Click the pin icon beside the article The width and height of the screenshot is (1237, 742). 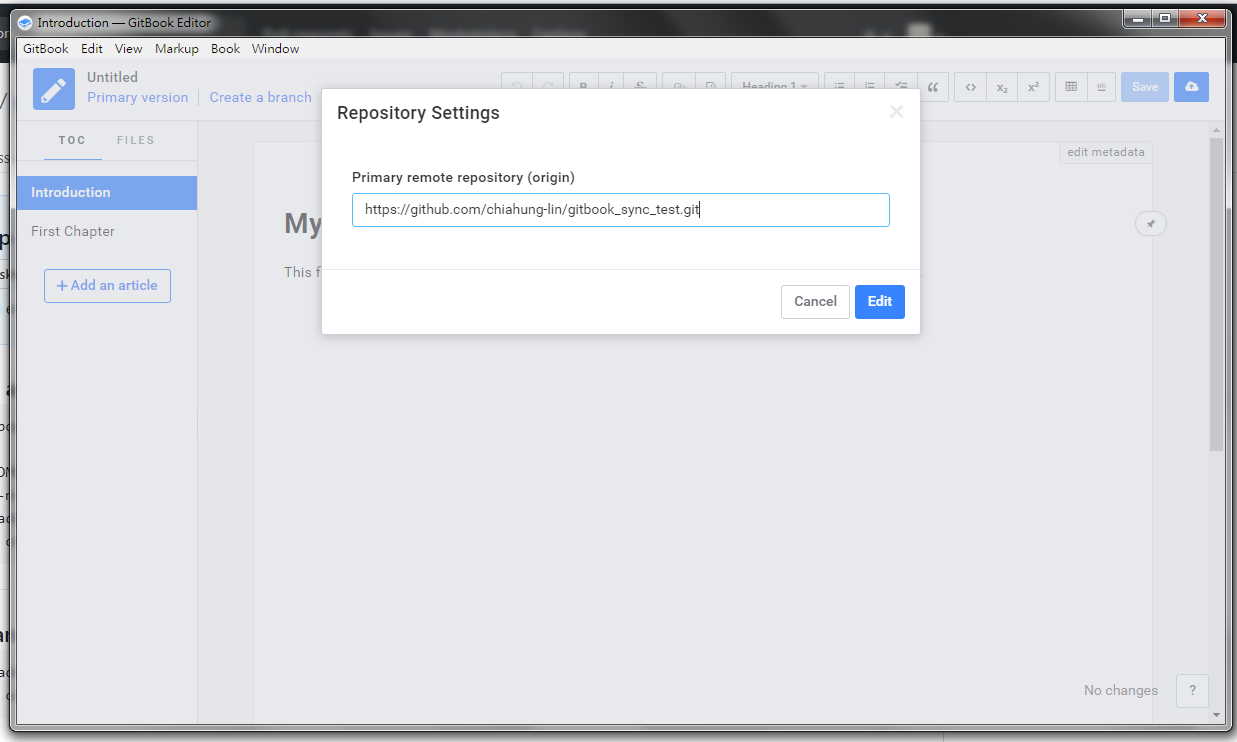(1150, 224)
